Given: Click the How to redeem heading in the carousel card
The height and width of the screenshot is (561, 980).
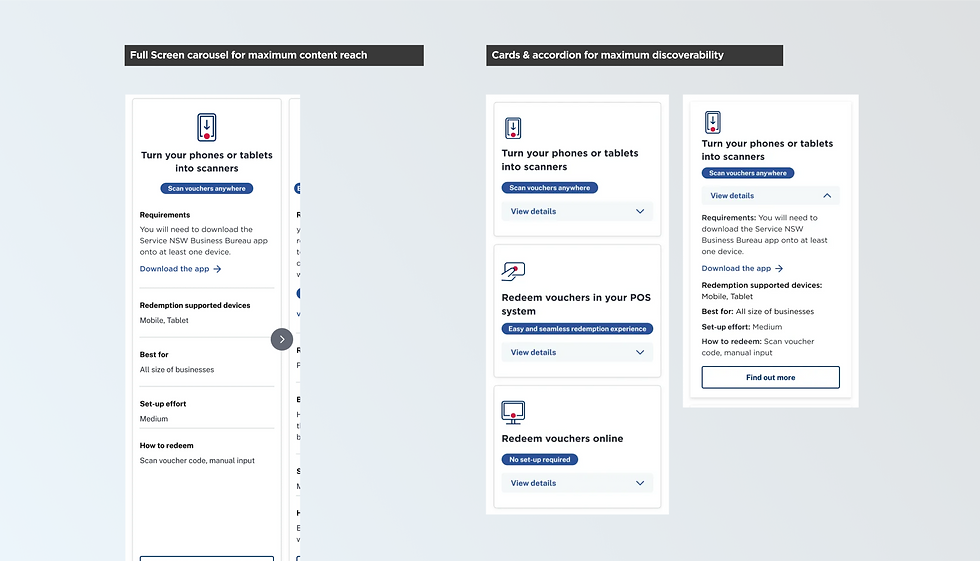Looking at the screenshot, I should 166,445.
